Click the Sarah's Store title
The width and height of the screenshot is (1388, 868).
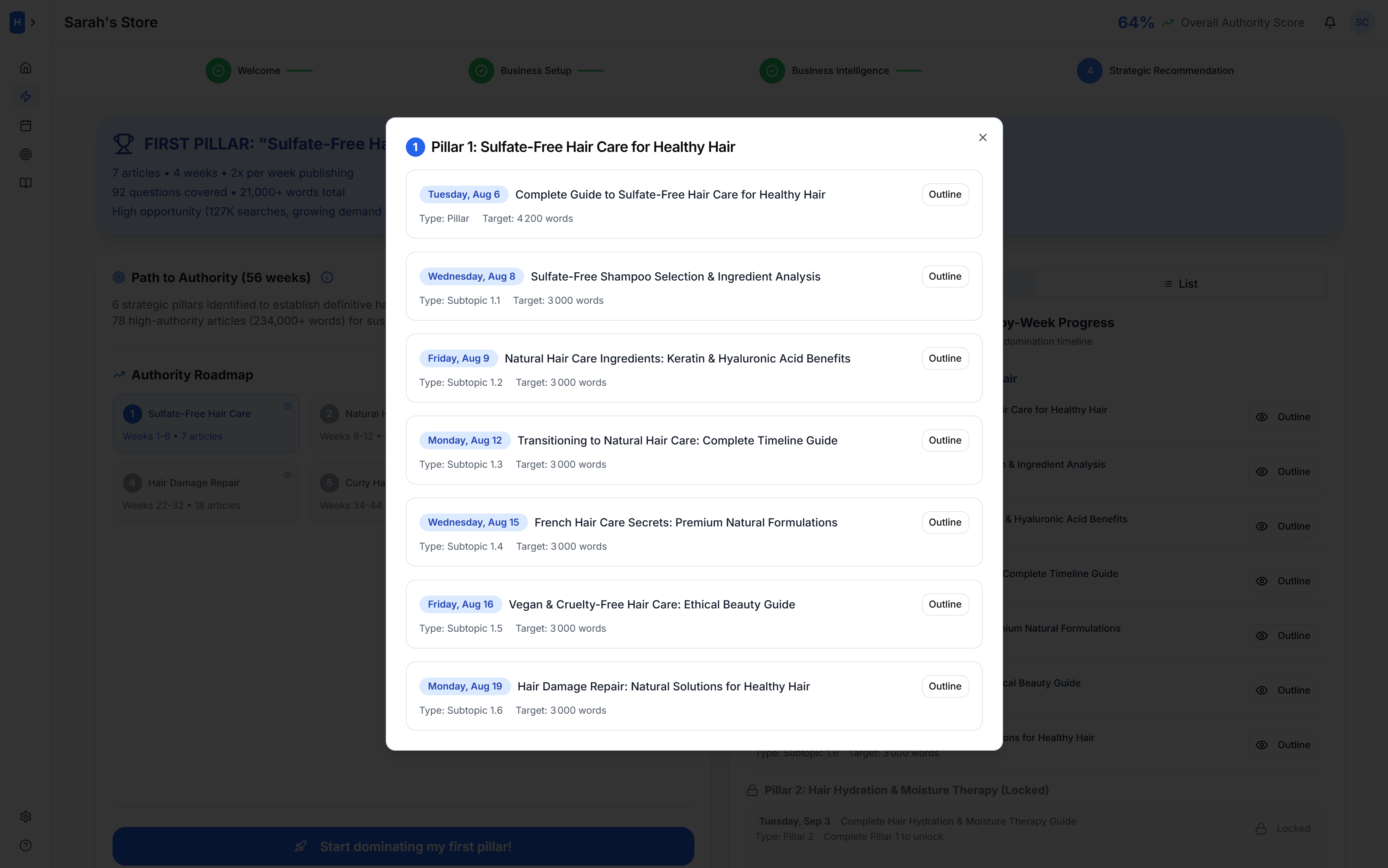click(111, 23)
